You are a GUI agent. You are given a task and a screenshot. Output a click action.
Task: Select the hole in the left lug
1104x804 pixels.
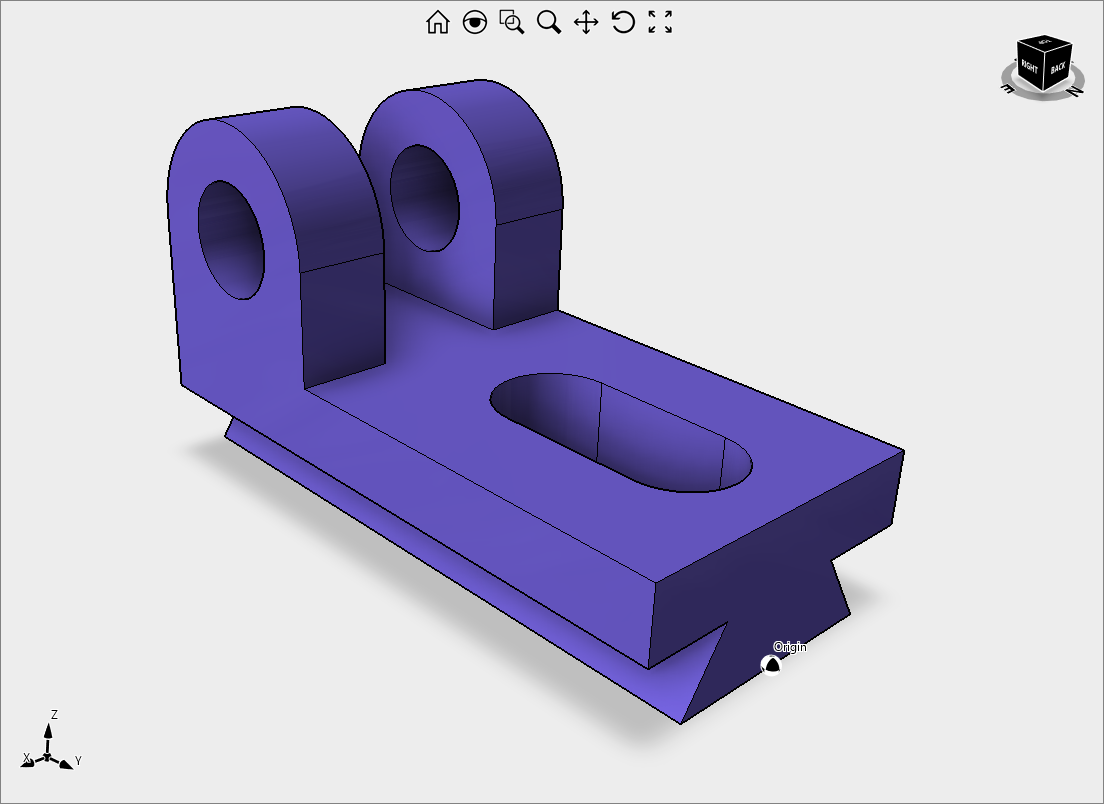230,238
